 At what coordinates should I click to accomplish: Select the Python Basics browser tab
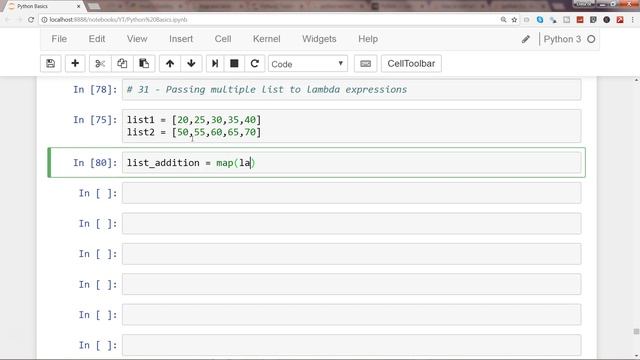click(x=43, y=6)
